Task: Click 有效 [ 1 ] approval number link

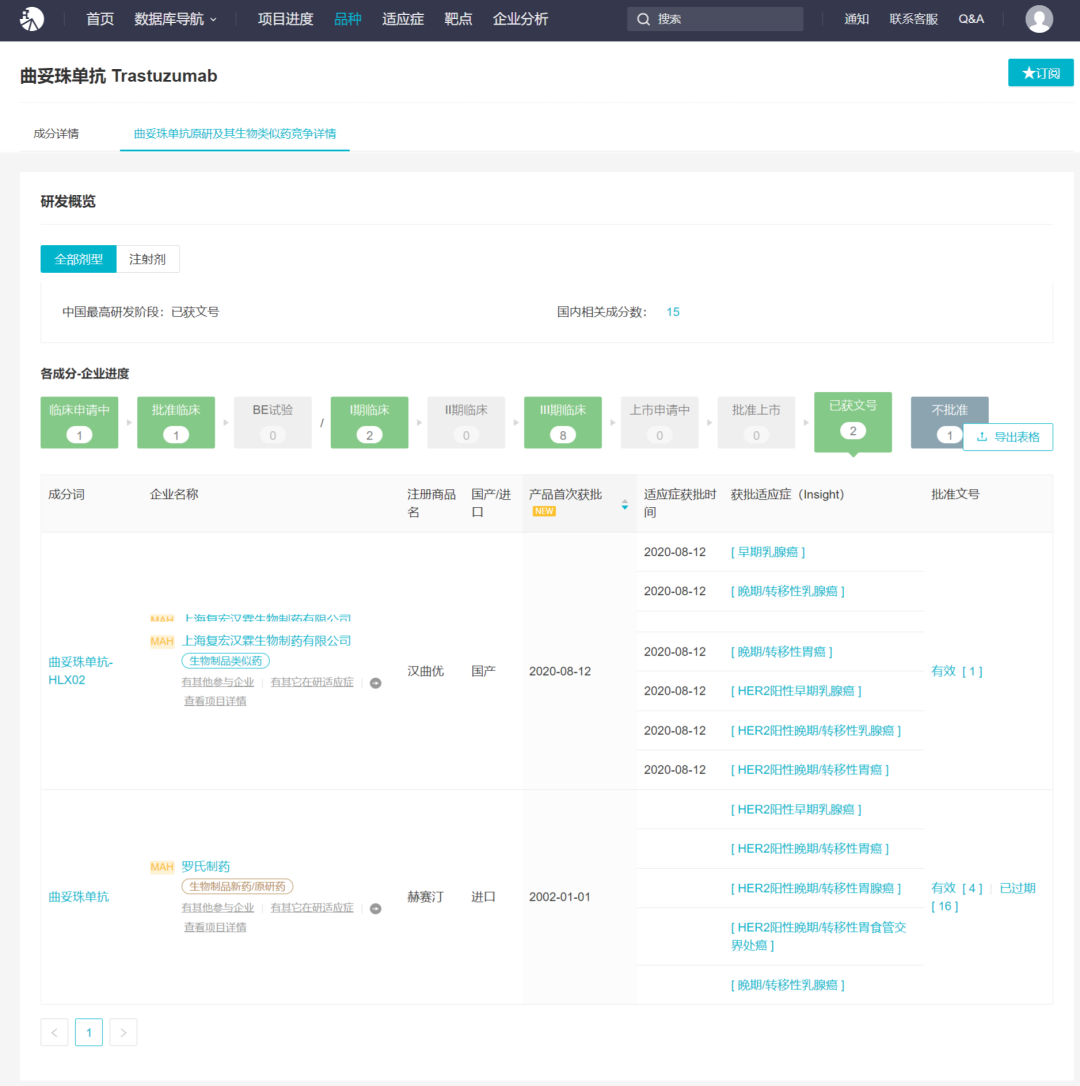Action: pyautogui.click(x=957, y=671)
